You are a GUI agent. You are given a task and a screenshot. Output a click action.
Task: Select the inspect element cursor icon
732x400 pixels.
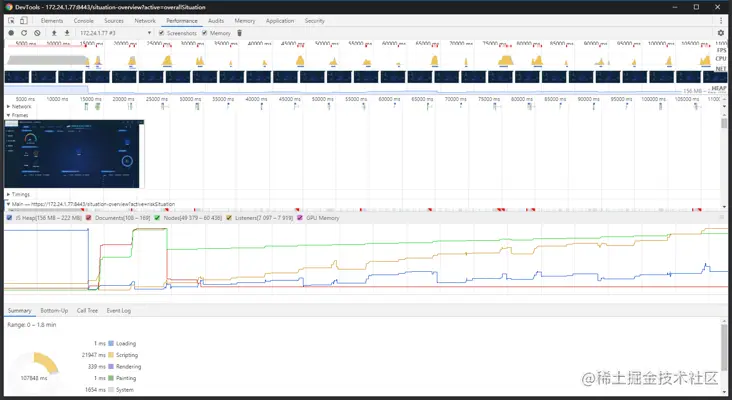tap(11, 21)
